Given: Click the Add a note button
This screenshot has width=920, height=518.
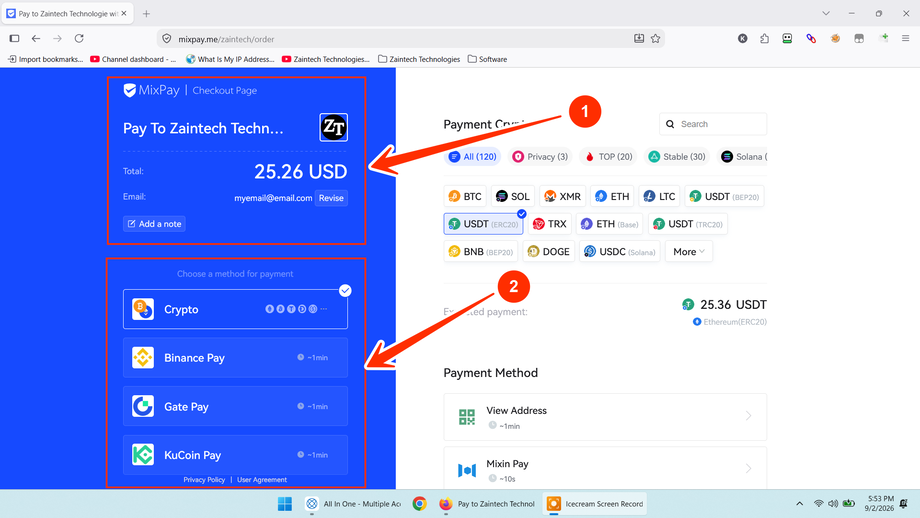Looking at the screenshot, I should [154, 224].
